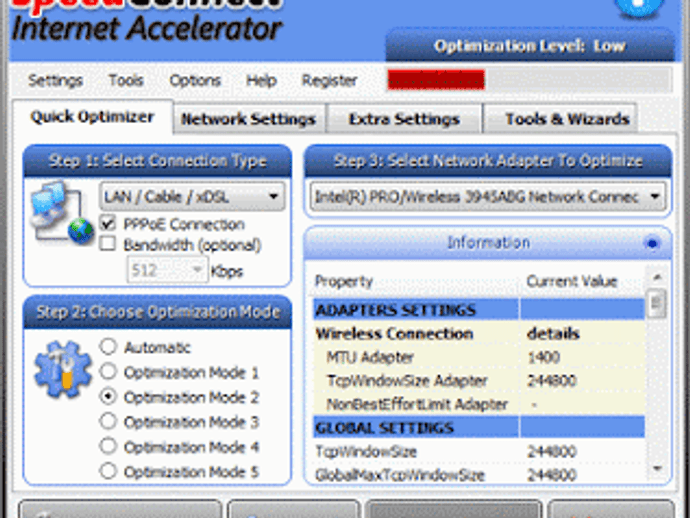Select Optimization Mode 5

pos(108,471)
